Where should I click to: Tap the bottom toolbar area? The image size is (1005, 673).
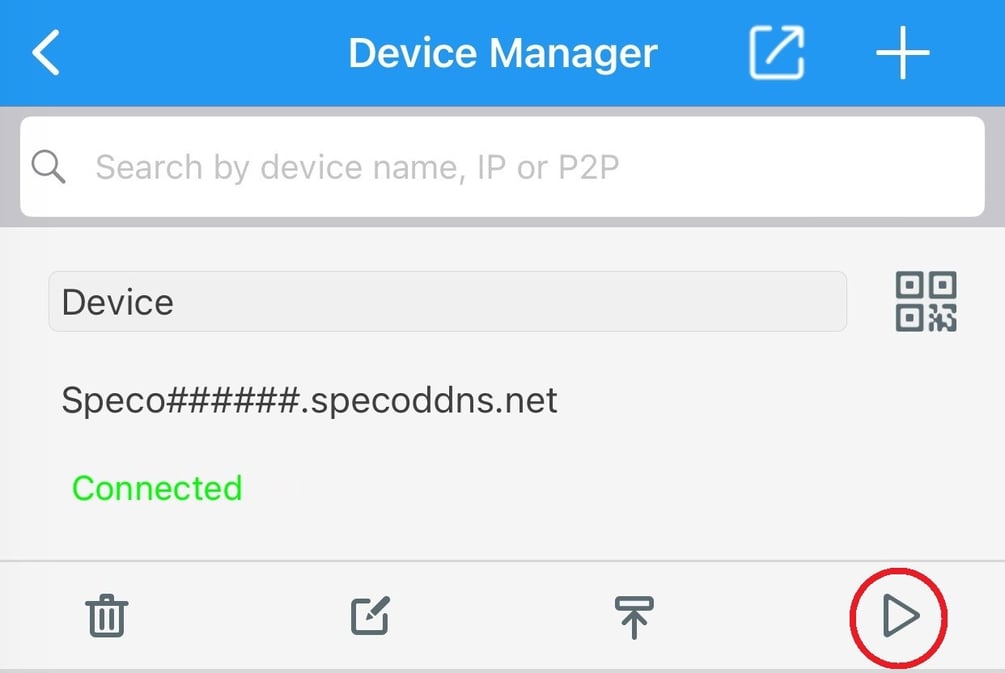[x=502, y=617]
